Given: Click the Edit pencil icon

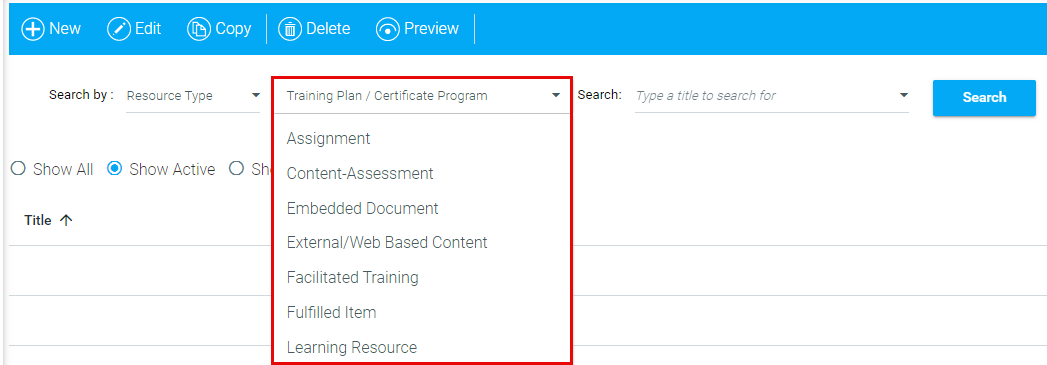Looking at the screenshot, I should point(119,29).
